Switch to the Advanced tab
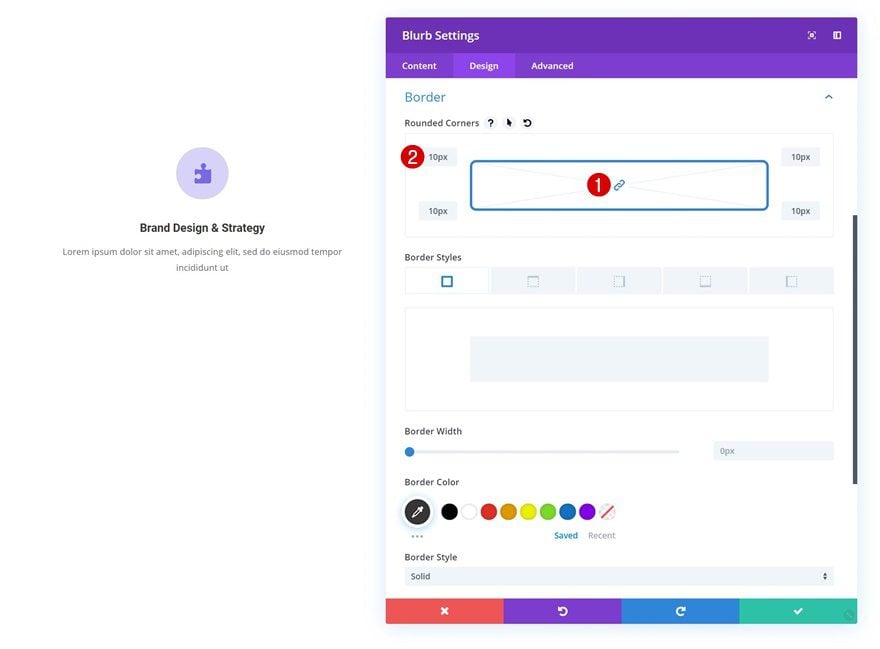The height and width of the screenshot is (649, 880). [552, 66]
